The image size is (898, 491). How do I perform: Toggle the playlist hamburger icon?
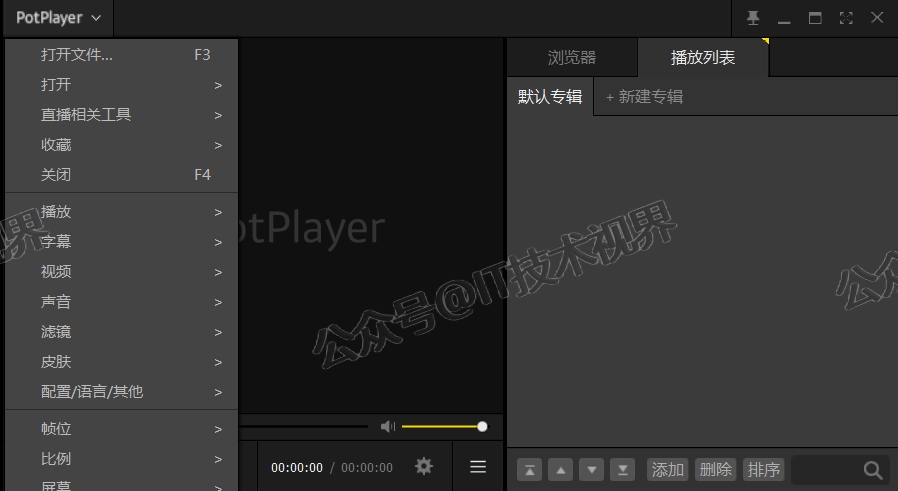point(478,467)
